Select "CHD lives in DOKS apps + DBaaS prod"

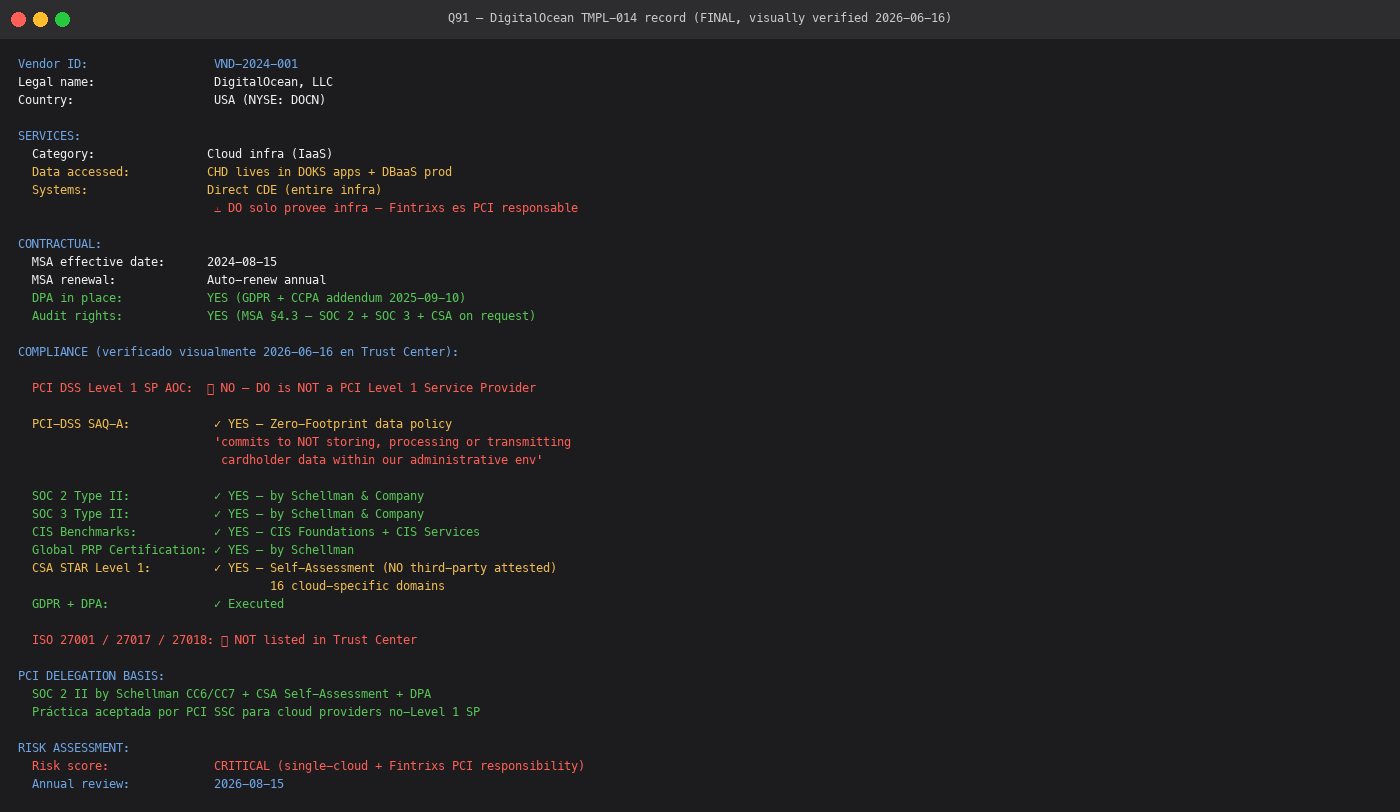tap(329, 172)
